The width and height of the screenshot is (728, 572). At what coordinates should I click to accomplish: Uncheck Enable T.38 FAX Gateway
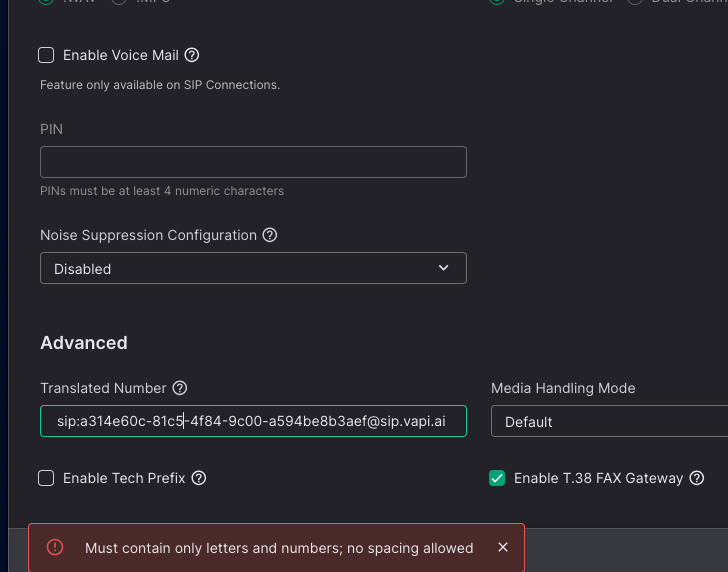(497, 478)
